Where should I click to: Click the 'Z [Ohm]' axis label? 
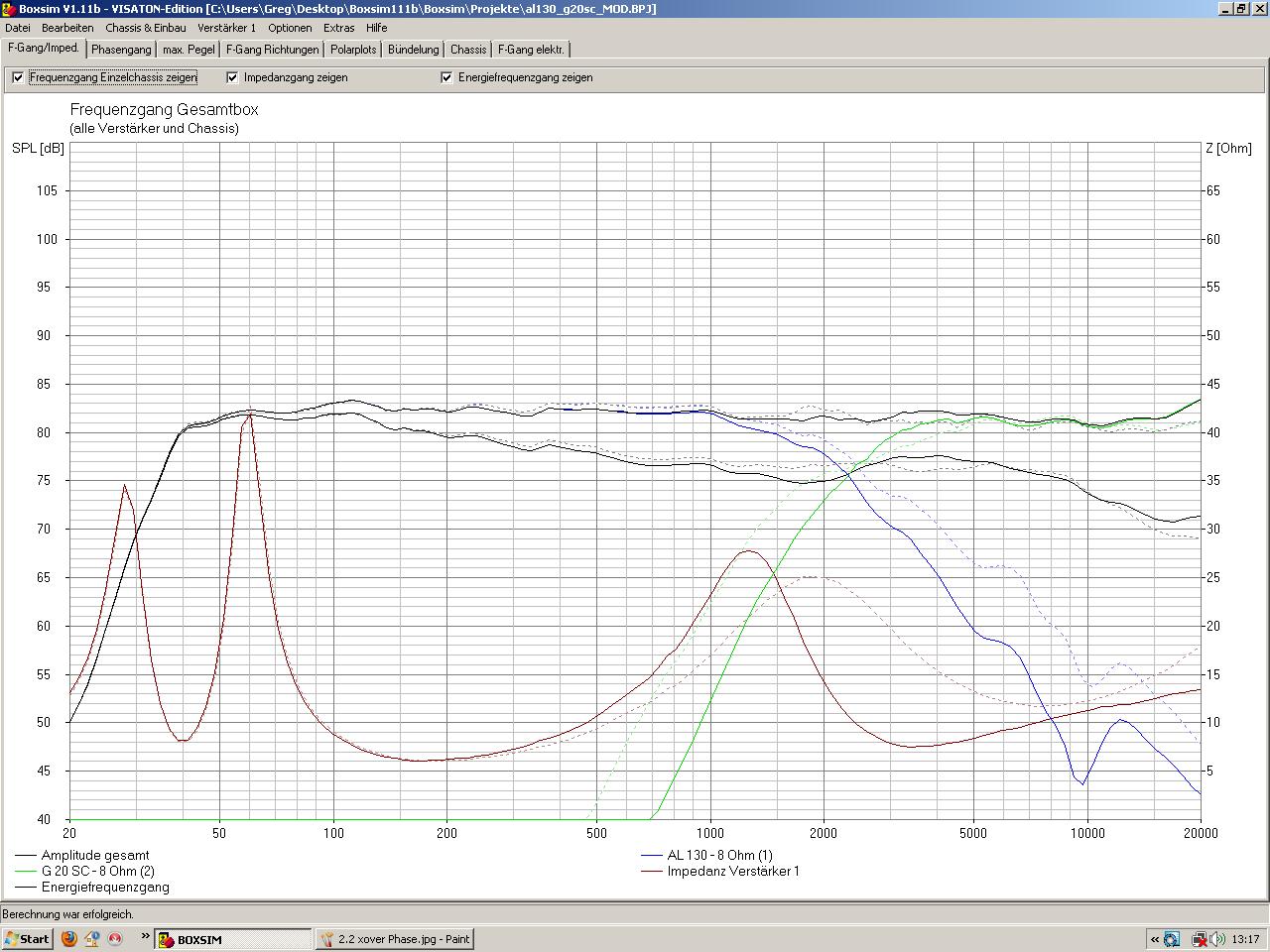tap(1228, 148)
